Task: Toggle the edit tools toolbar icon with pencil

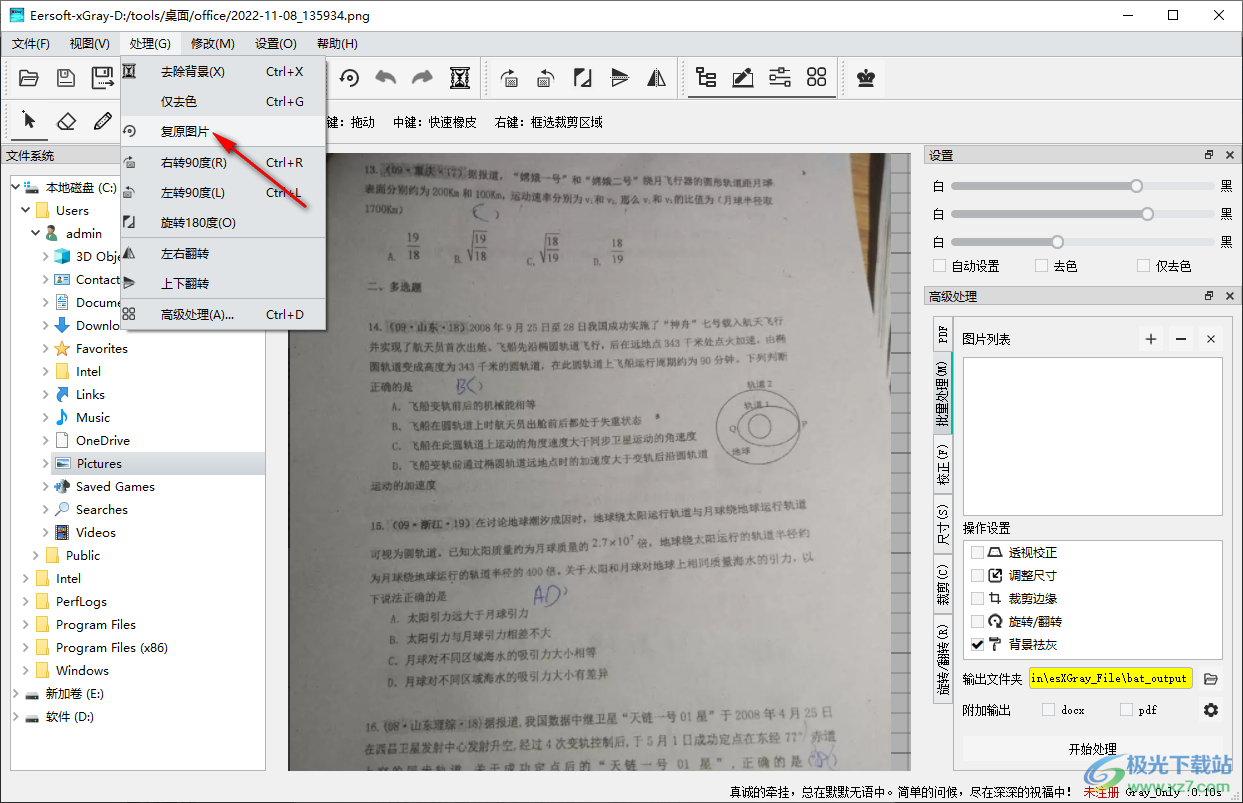Action: tap(743, 77)
